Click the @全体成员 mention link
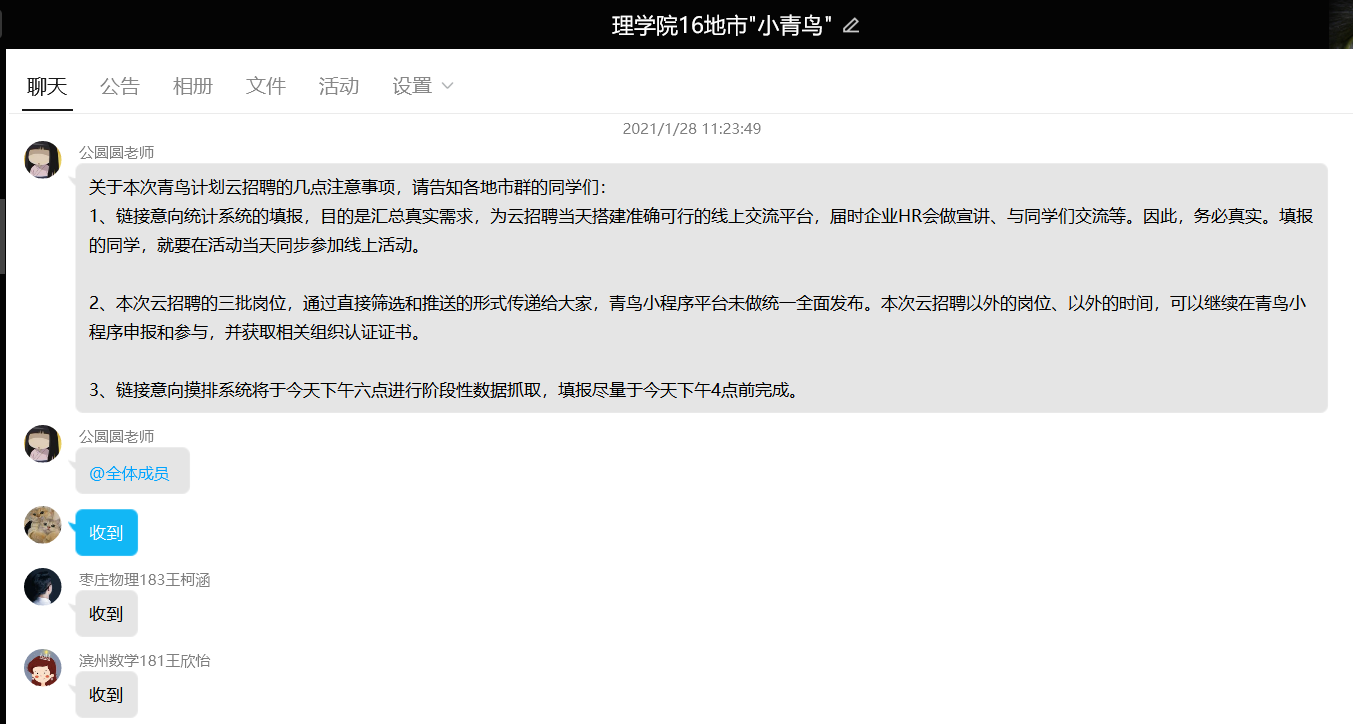1353x724 pixels. tap(129, 473)
